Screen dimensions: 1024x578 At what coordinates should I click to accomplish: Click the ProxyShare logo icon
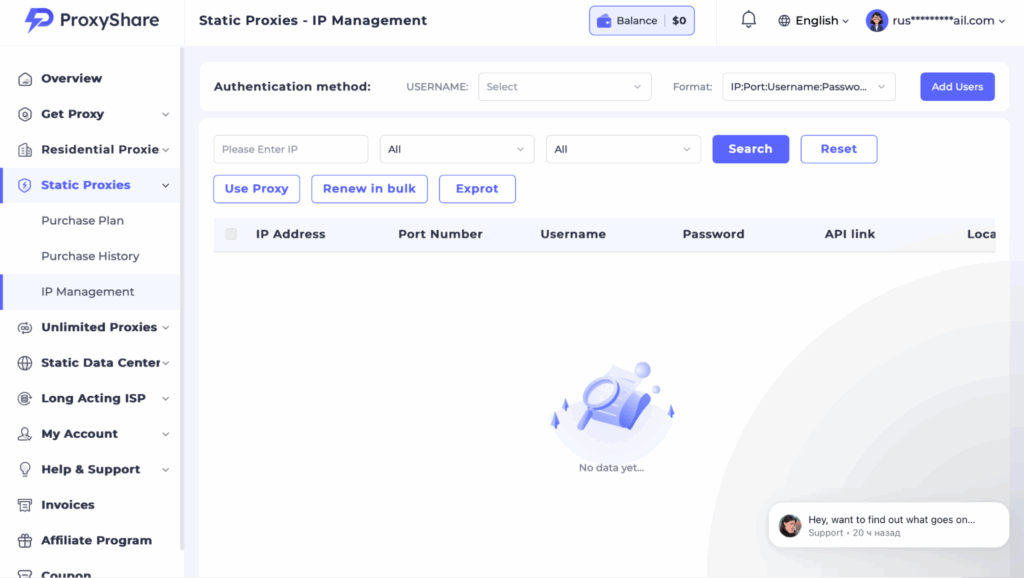(x=39, y=20)
